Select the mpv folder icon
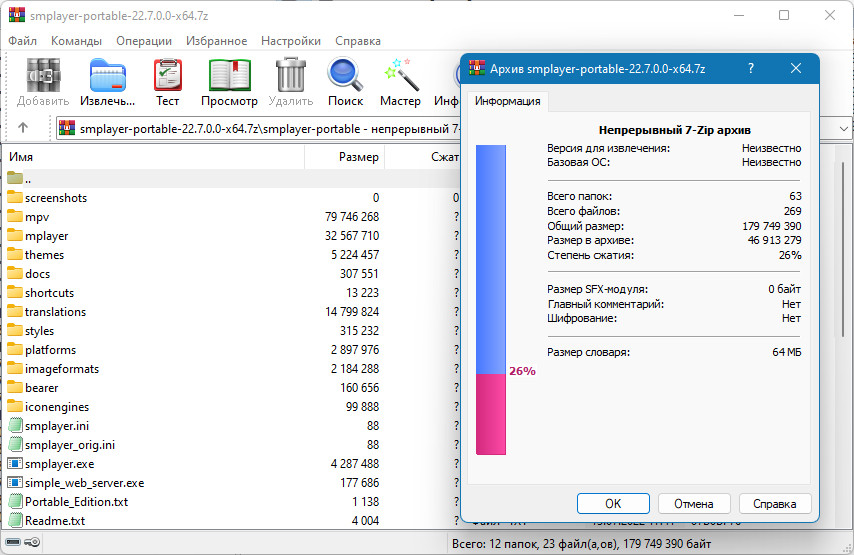854x555 pixels. 15,216
